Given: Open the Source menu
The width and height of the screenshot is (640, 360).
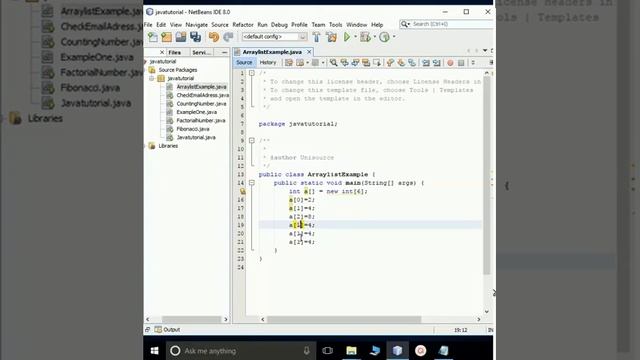Looking at the screenshot, I should pos(220,24).
